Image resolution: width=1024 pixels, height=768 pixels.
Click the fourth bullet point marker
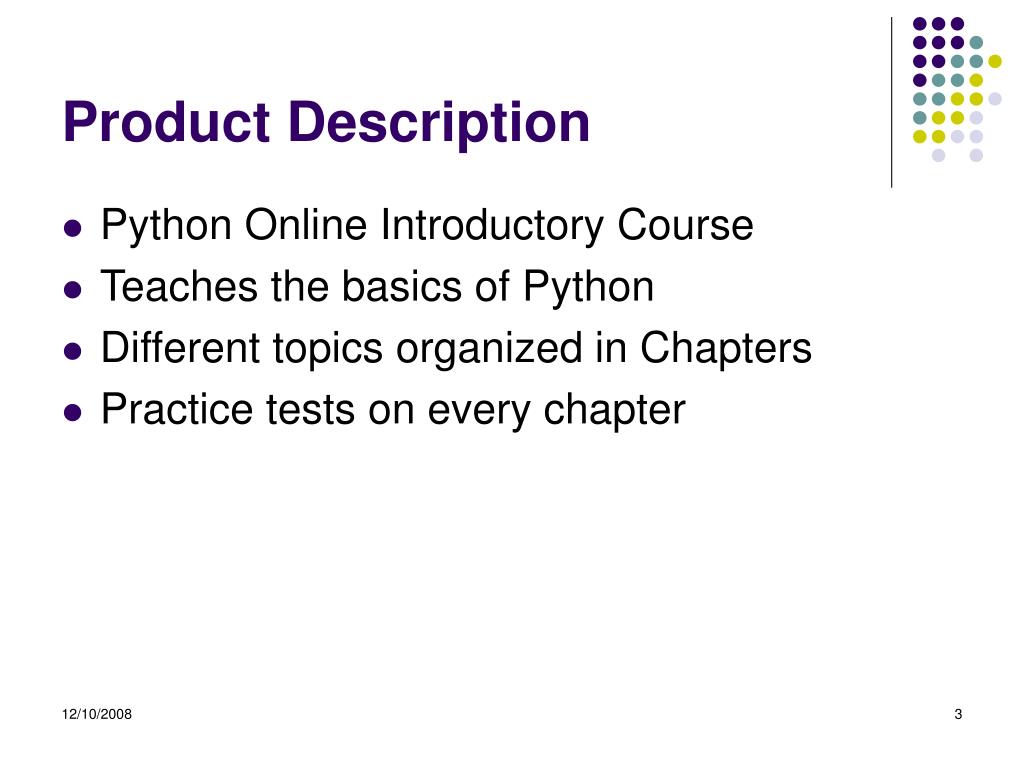(x=73, y=413)
